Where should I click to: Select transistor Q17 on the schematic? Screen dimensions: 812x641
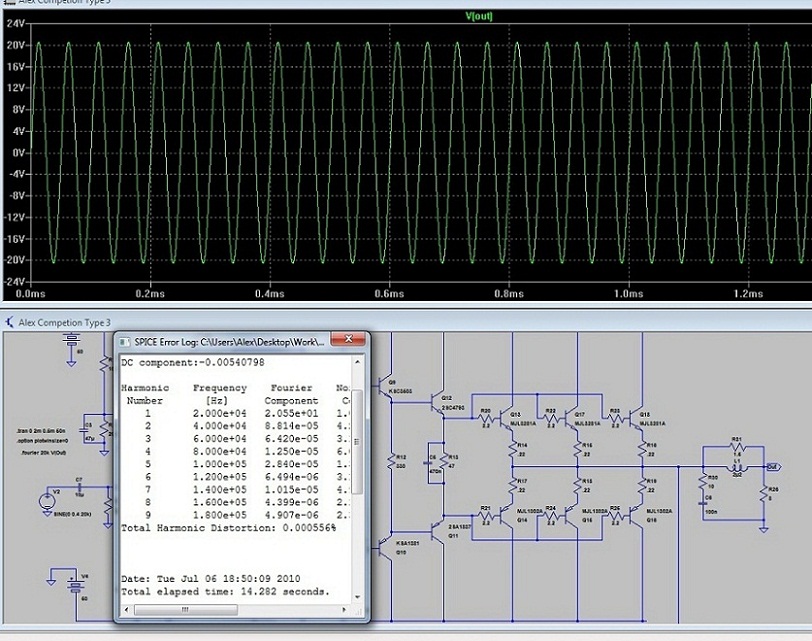click(571, 418)
